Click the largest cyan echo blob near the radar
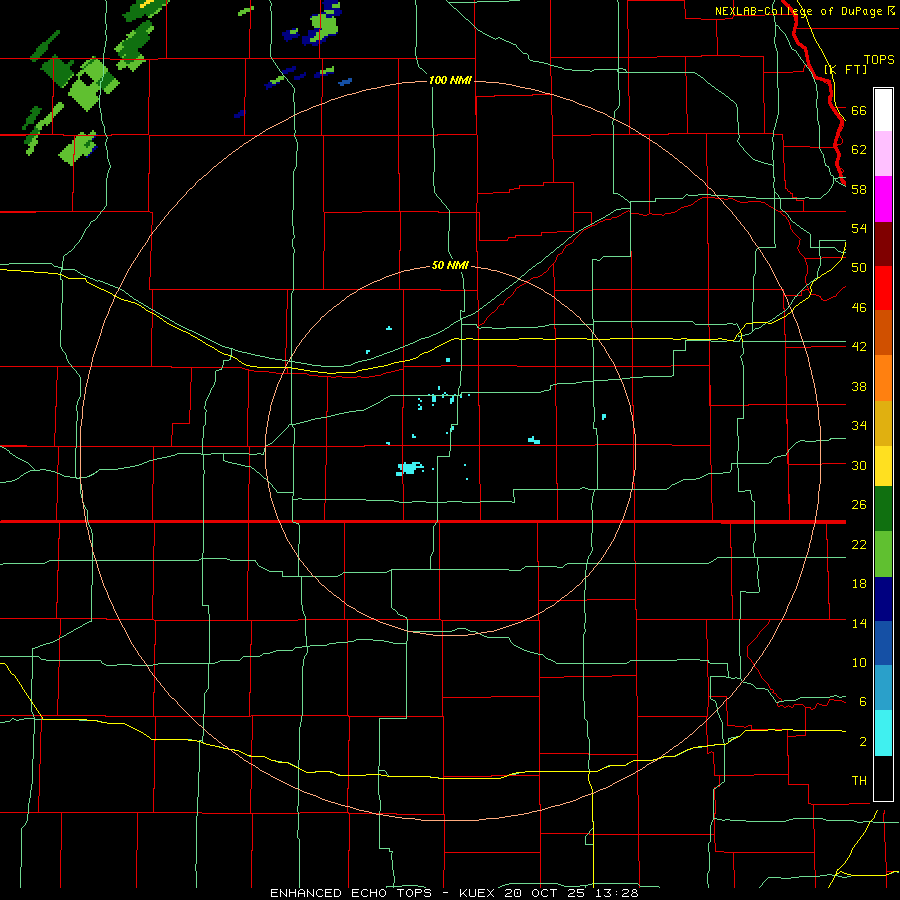This screenshot has height=900, width=900. coord(410,468)
